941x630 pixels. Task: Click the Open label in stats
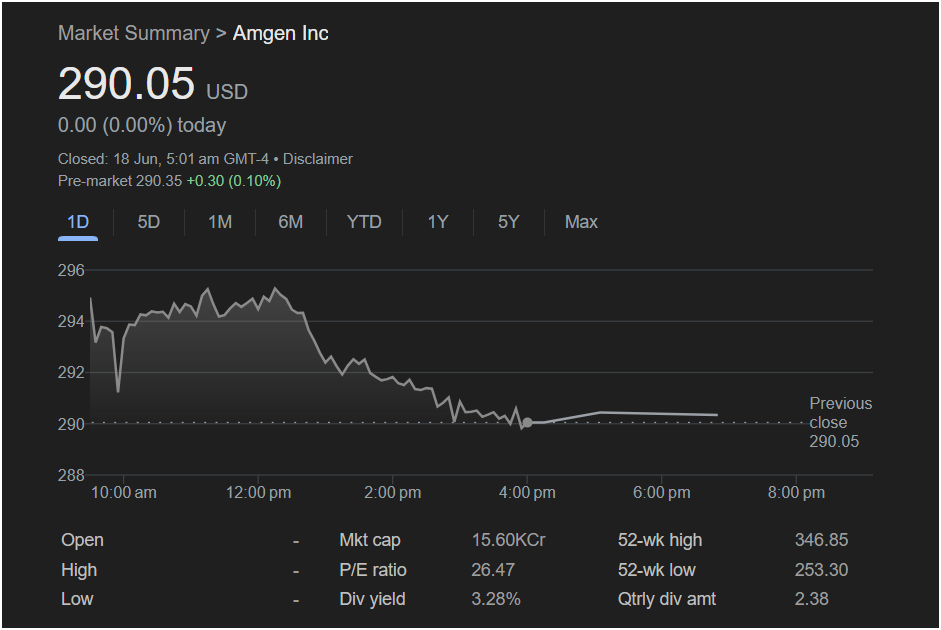tap(82, 540)
